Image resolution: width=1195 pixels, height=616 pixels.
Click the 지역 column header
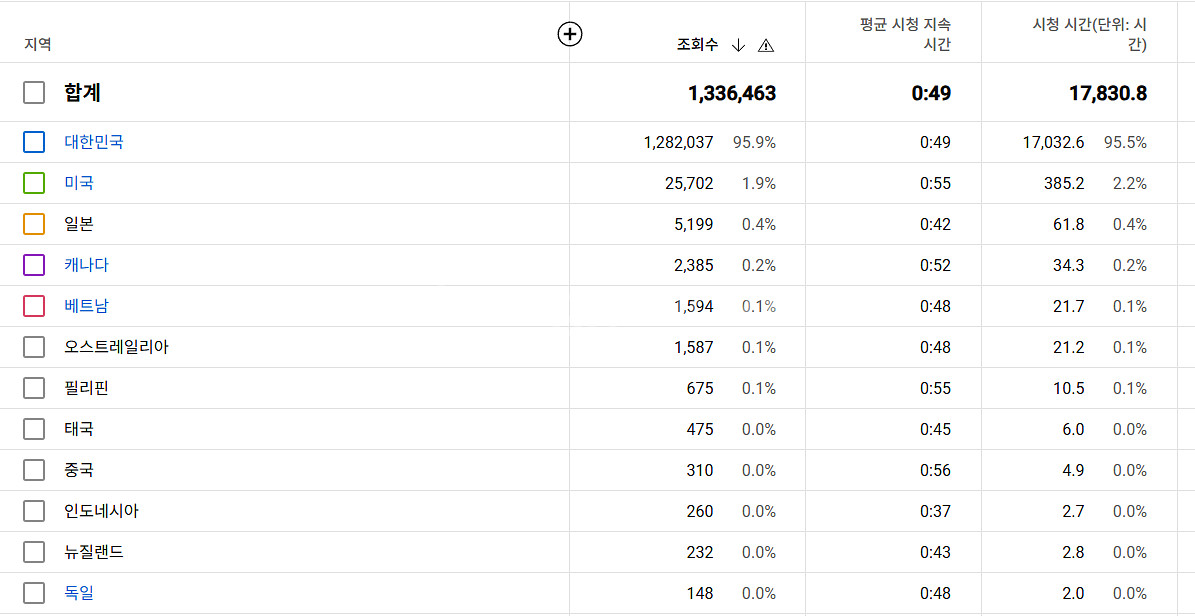38,45
